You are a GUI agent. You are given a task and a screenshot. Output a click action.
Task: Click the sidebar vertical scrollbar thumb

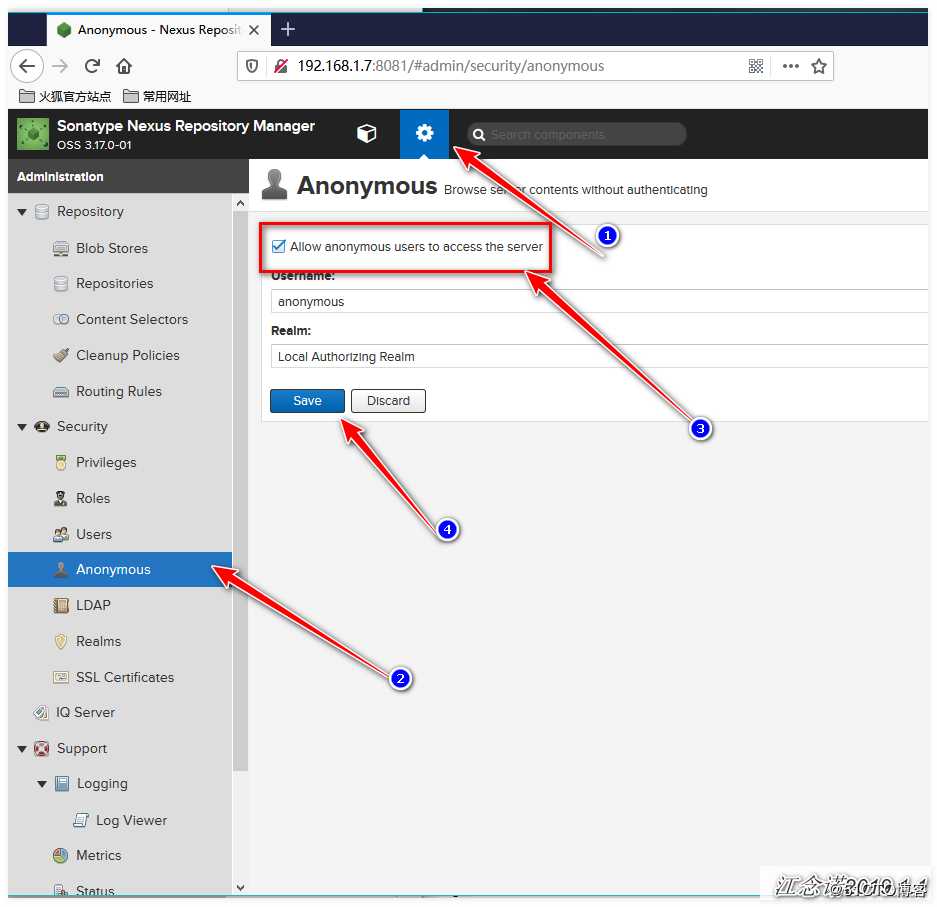(240, 491)
